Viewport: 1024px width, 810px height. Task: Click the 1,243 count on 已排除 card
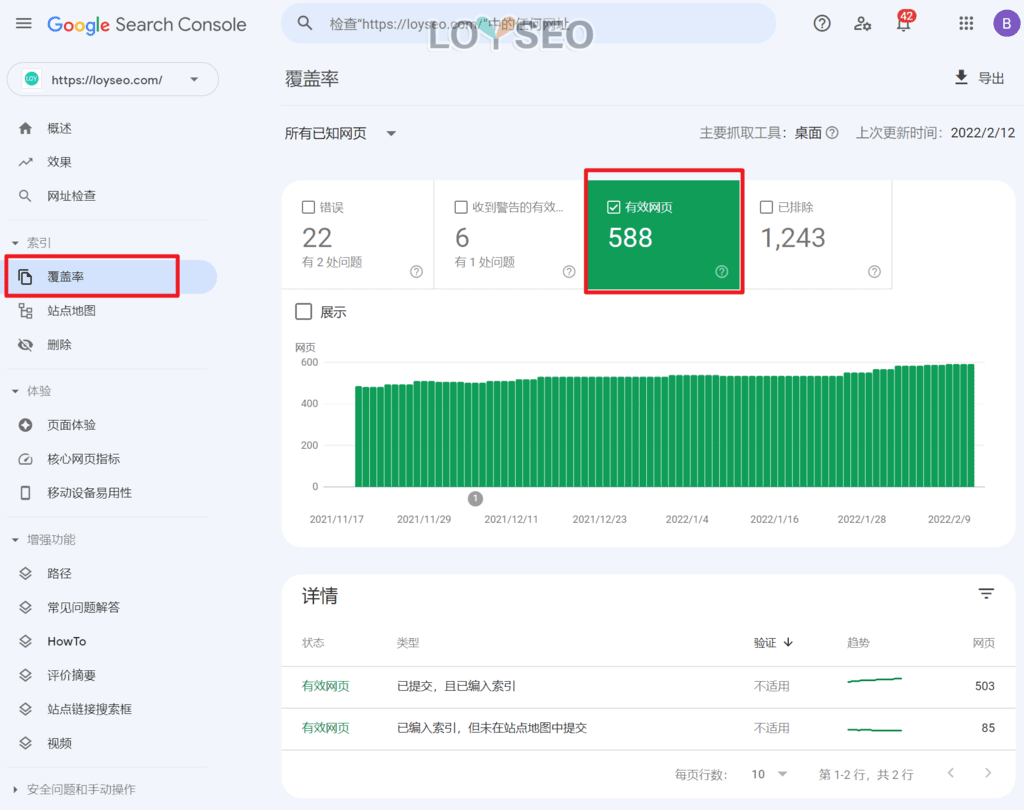793,238
